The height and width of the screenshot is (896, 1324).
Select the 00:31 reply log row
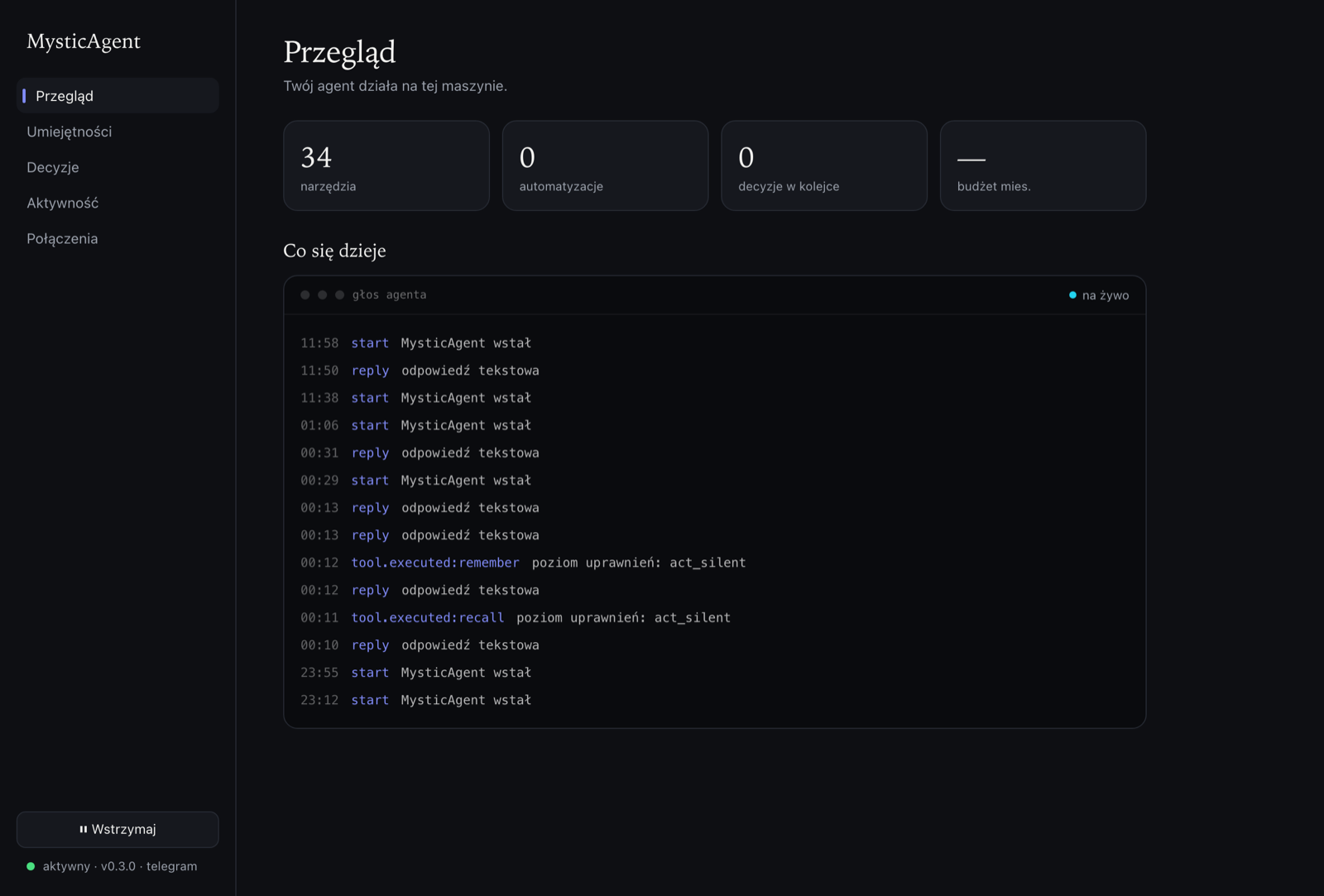tap(714, 453)
